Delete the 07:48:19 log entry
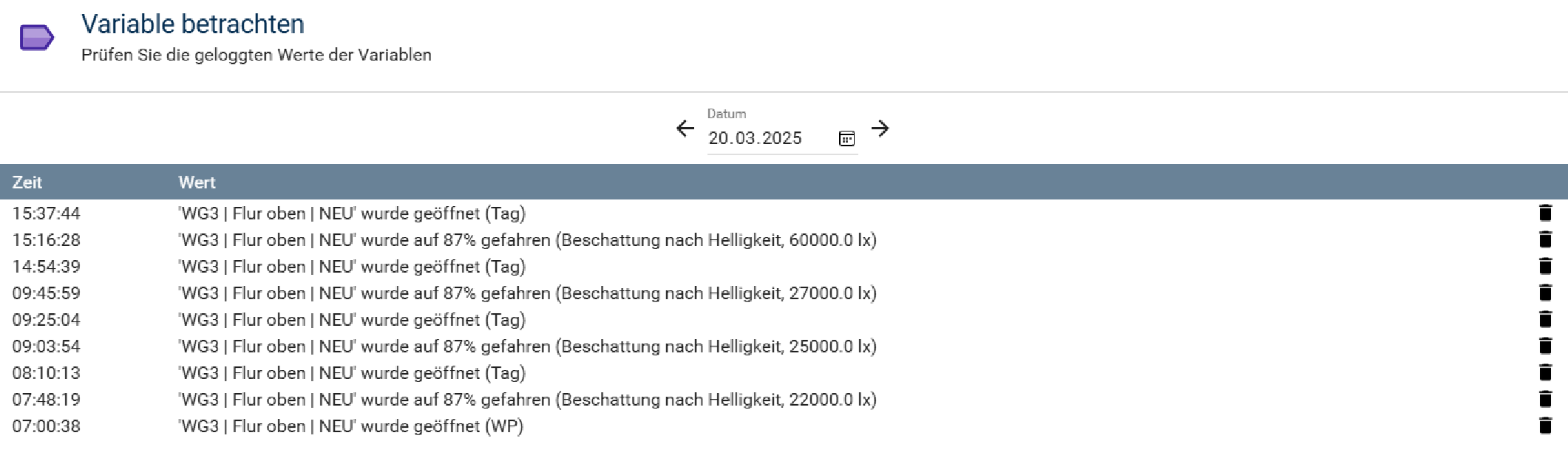Screen dimensions: 1568x461 (x=1545, y=399)
